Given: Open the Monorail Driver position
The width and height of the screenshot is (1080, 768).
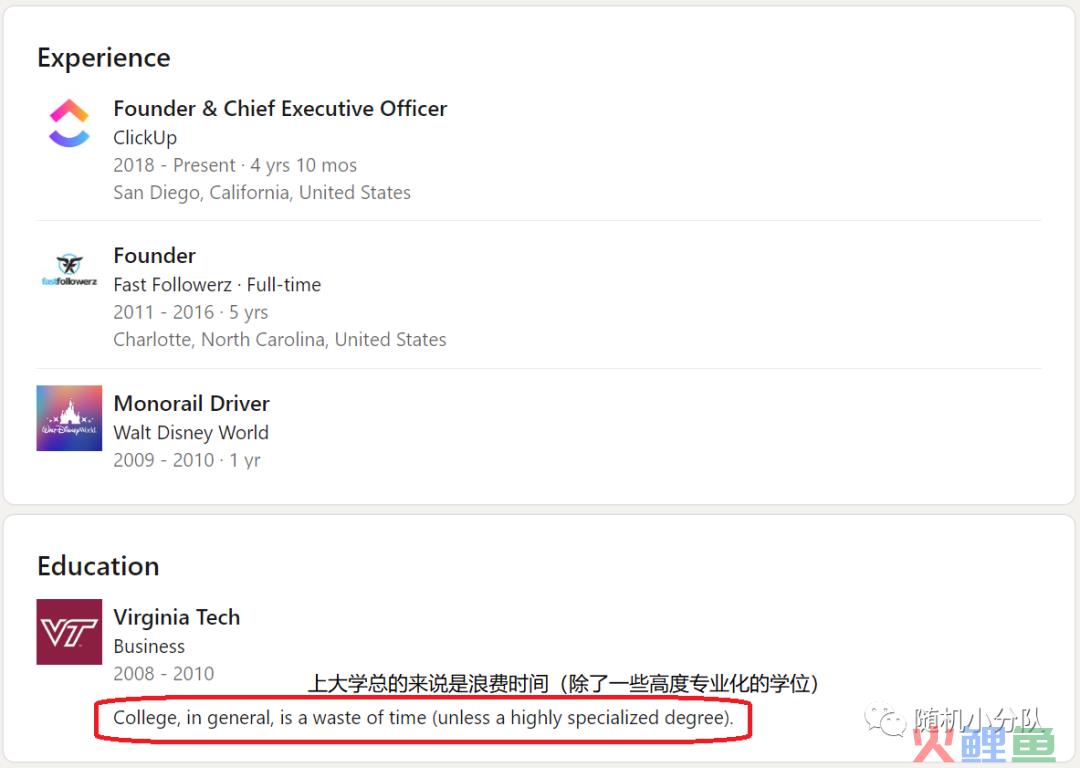Looking at the screenshot, I should coord(191,403).
